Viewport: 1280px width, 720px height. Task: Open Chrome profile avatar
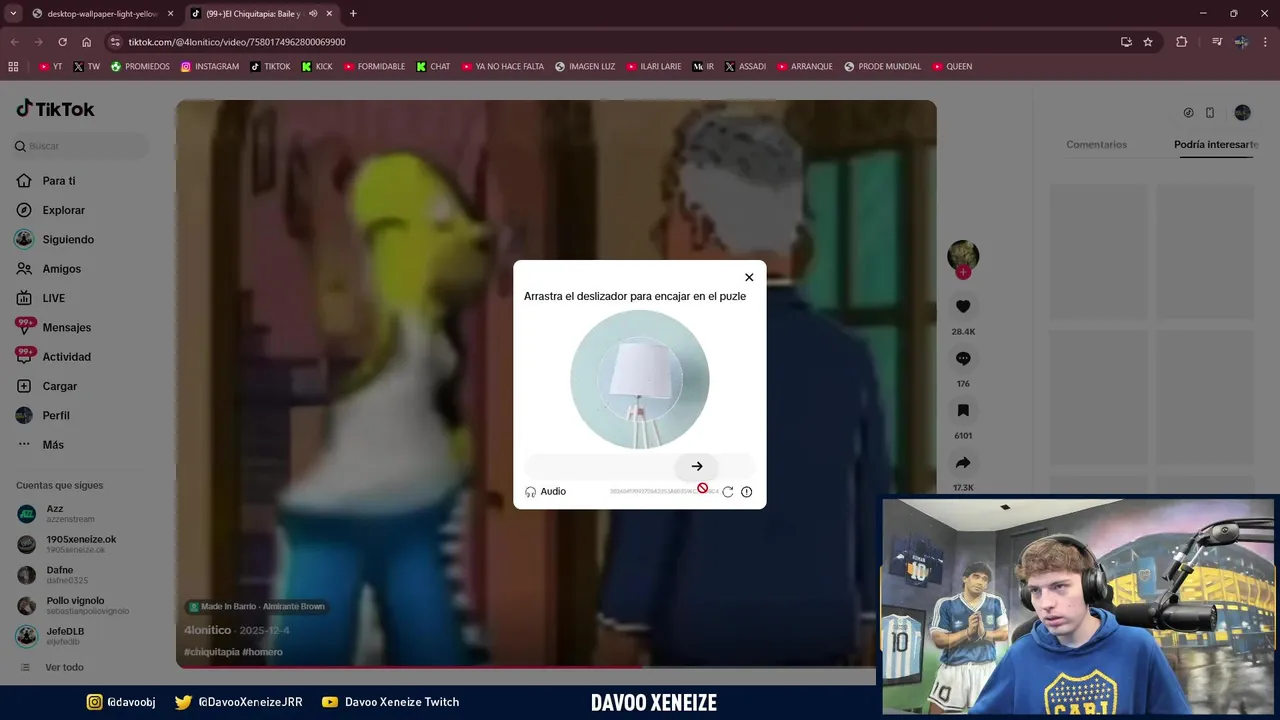(x=1241, y=42)
